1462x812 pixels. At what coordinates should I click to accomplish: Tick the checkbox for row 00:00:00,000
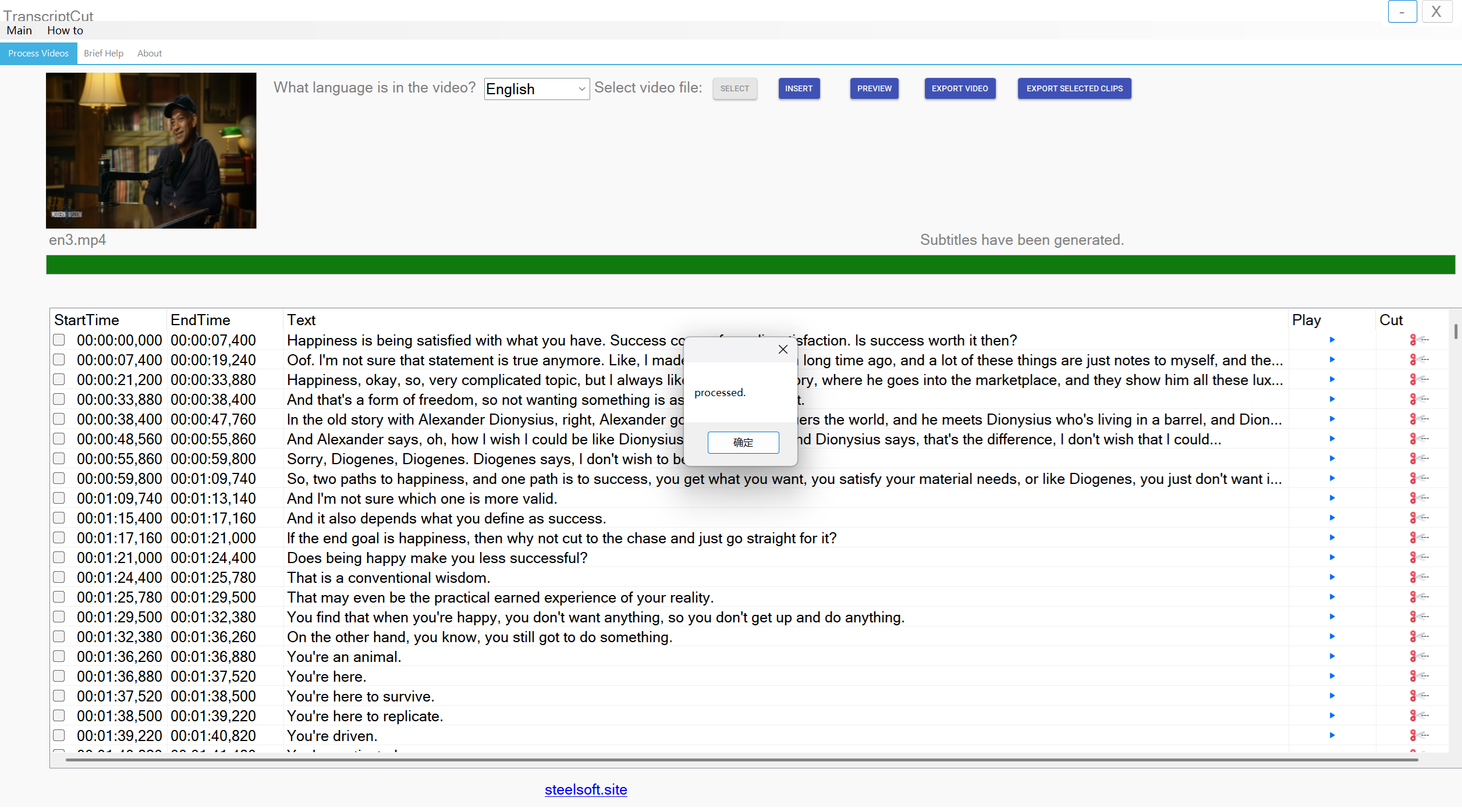click(x=59, y=340)
